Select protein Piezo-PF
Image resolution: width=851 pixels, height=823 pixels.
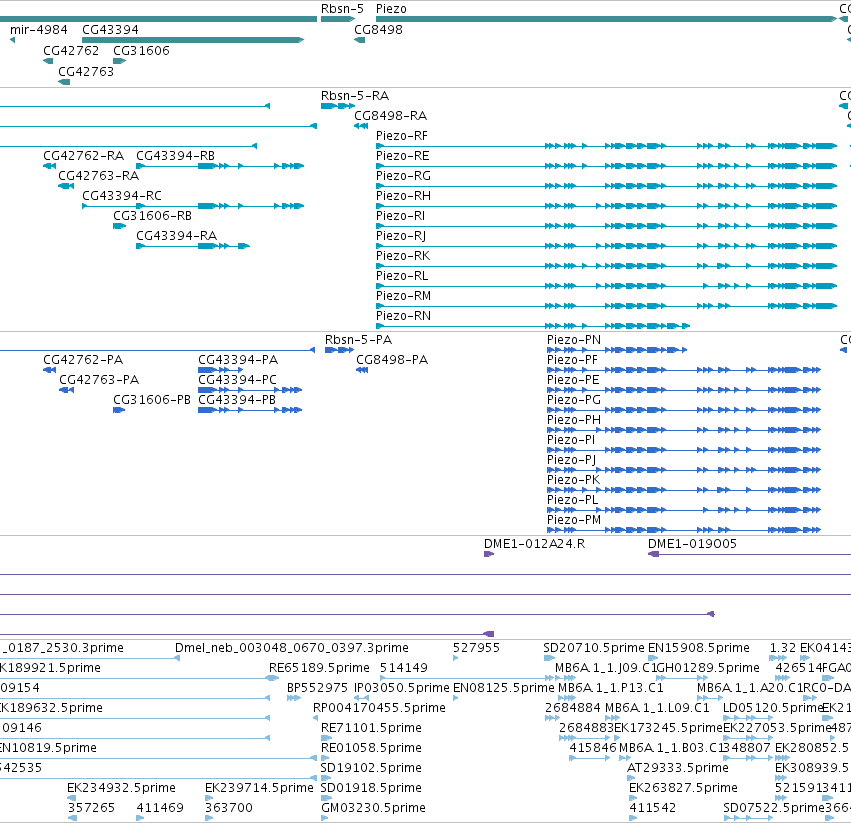572,360
